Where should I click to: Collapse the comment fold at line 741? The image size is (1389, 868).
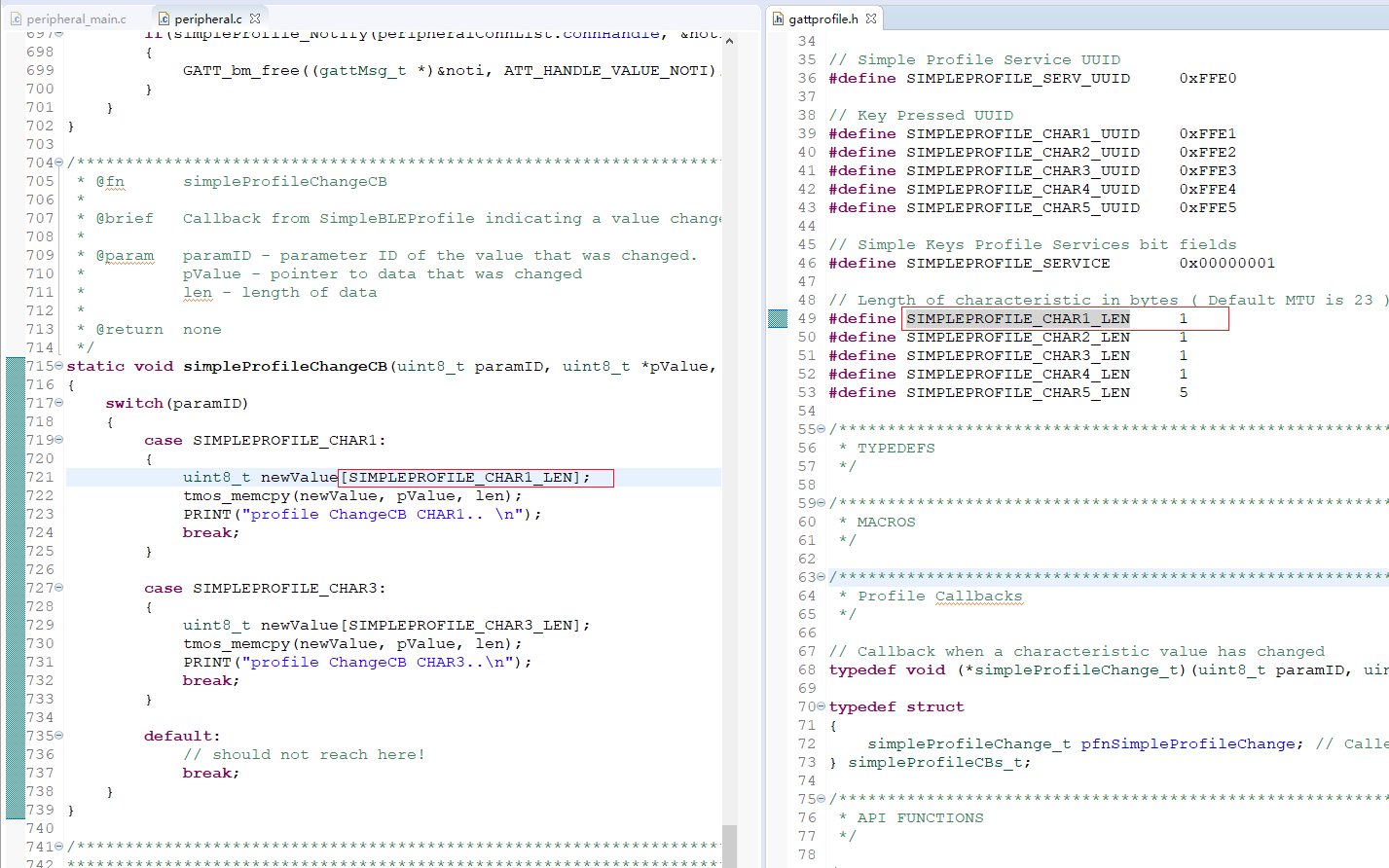pos(59,847)
